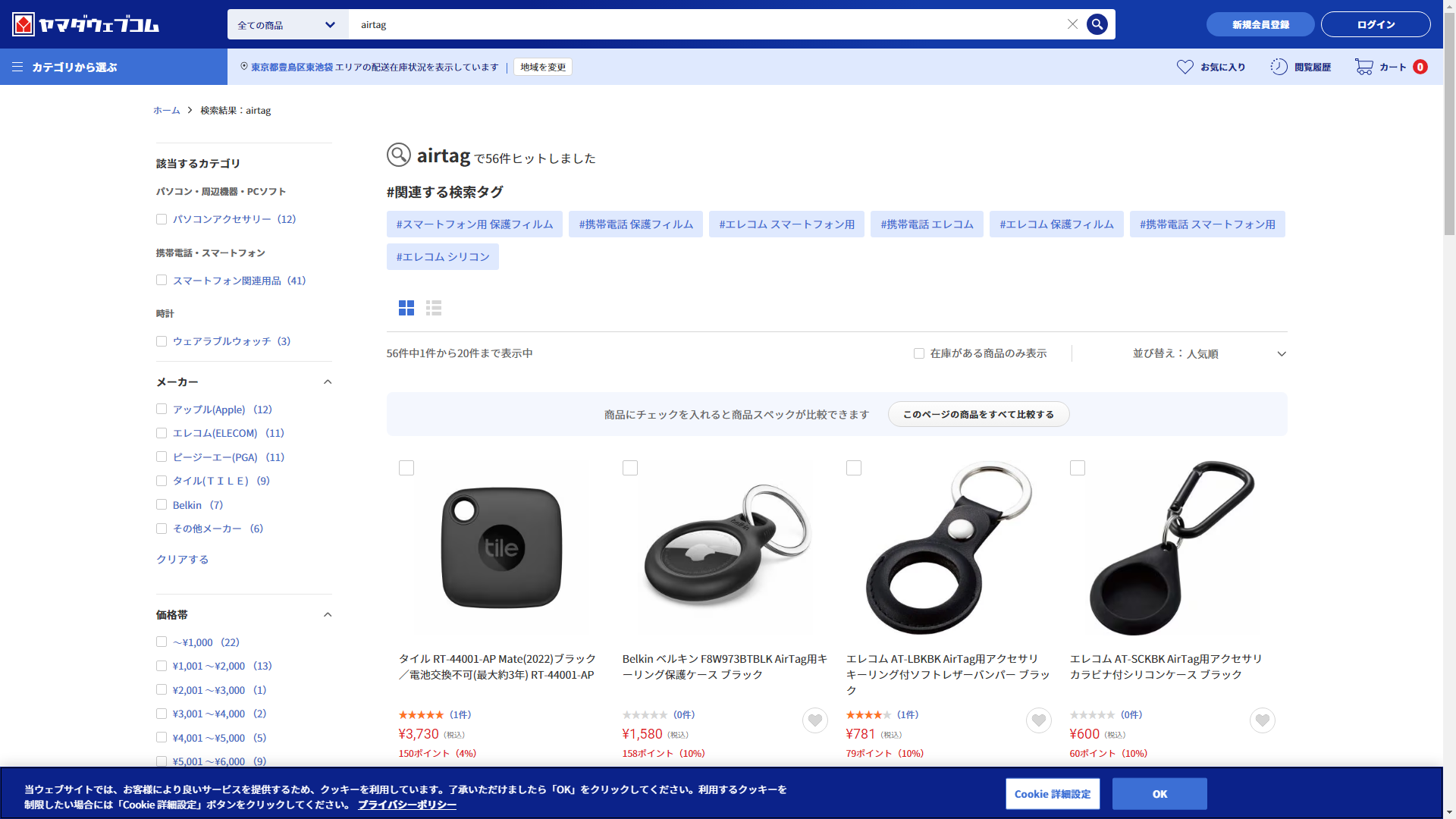The width and height of the screenshot is (1456, 819).
Task: Open the category selection menu
Action: [x=65, y=67]
